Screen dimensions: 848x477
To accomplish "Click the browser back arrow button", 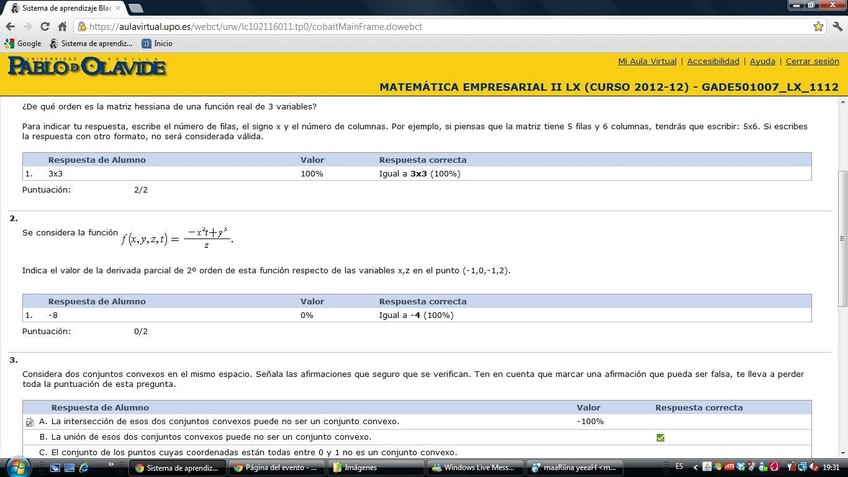I will 11,27.
